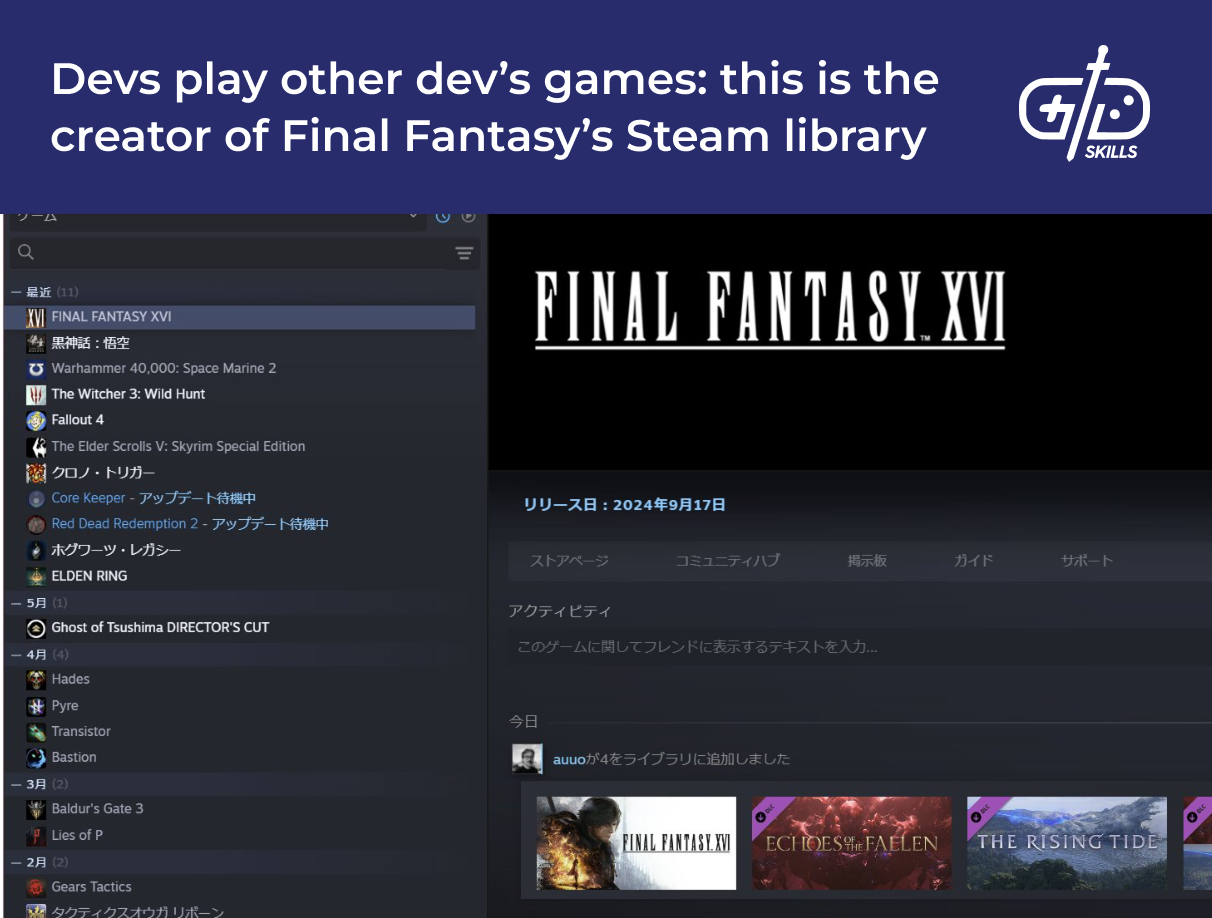Click the Gears Tactics icon
This screenshot has width=1212, height=918.
click(x=36, y=887)
